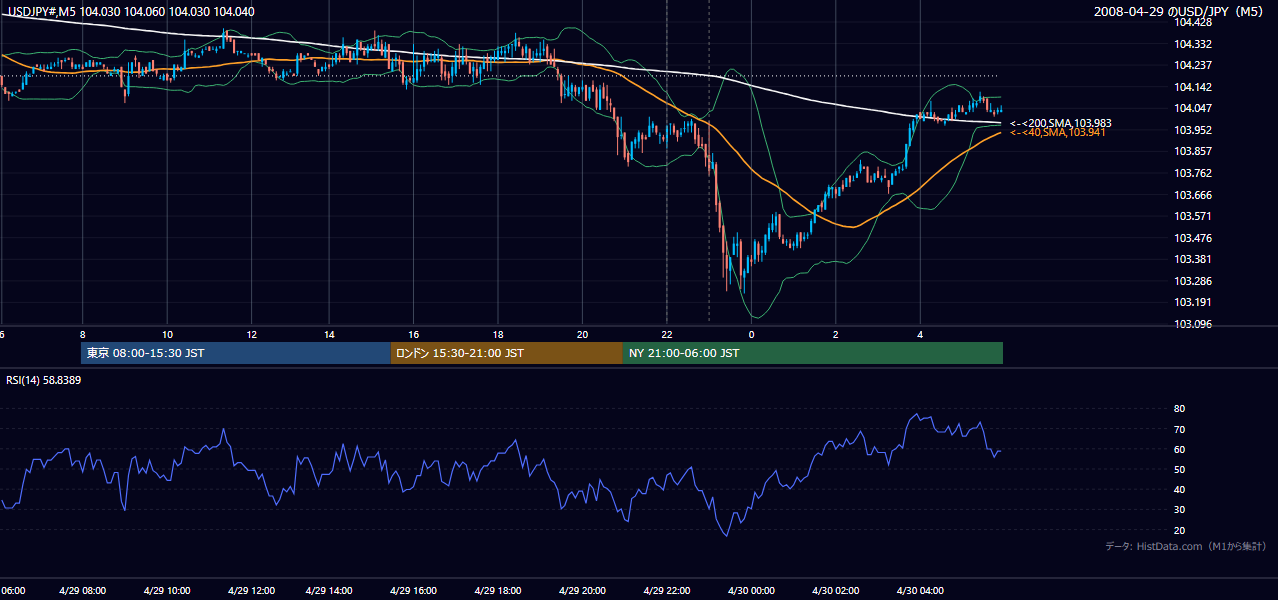Click RSI scale value 40
1278x600 pixels.
click(1180, 489)
